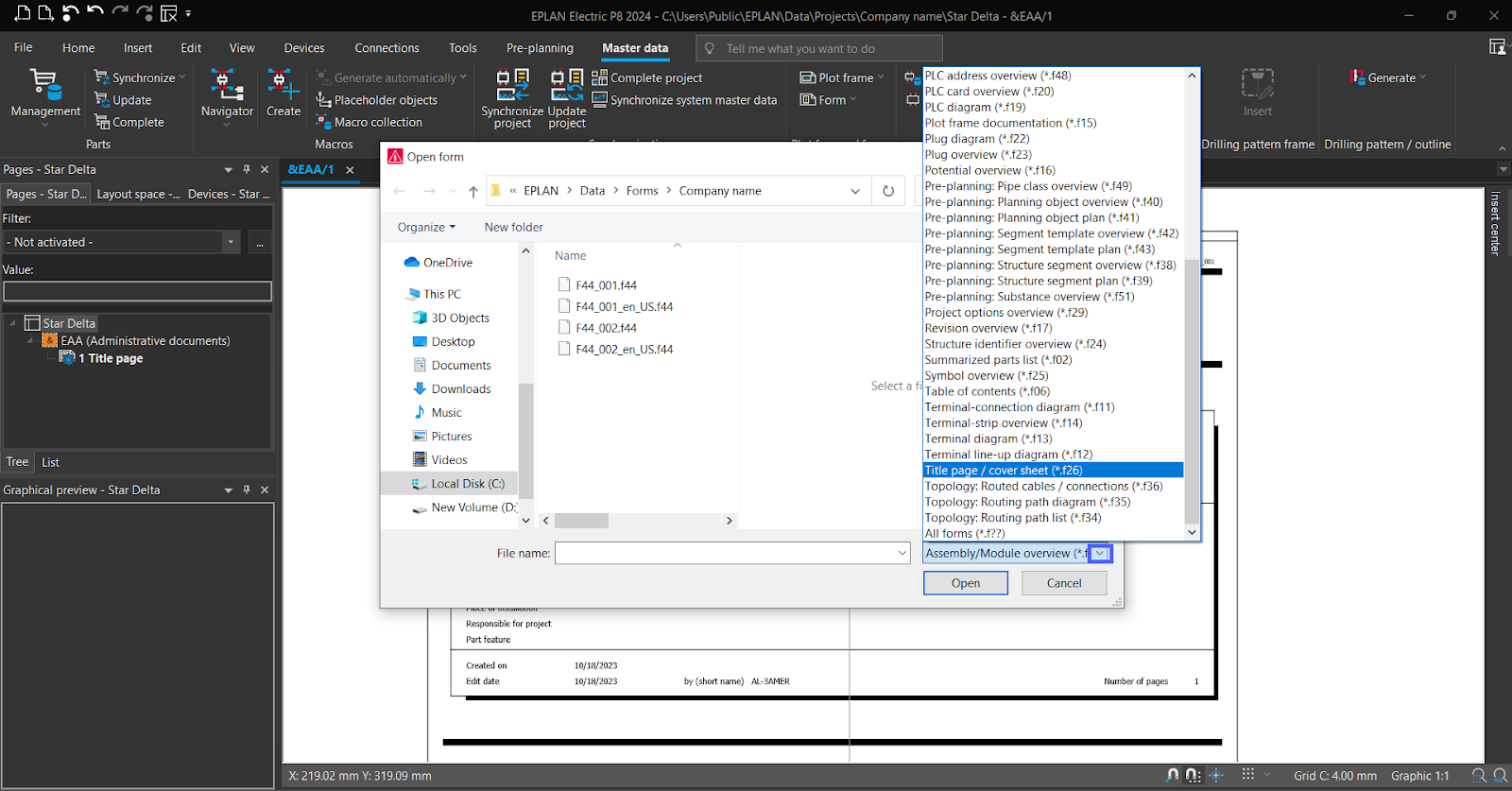Expand the File name history dropdown

coord(902,553)
